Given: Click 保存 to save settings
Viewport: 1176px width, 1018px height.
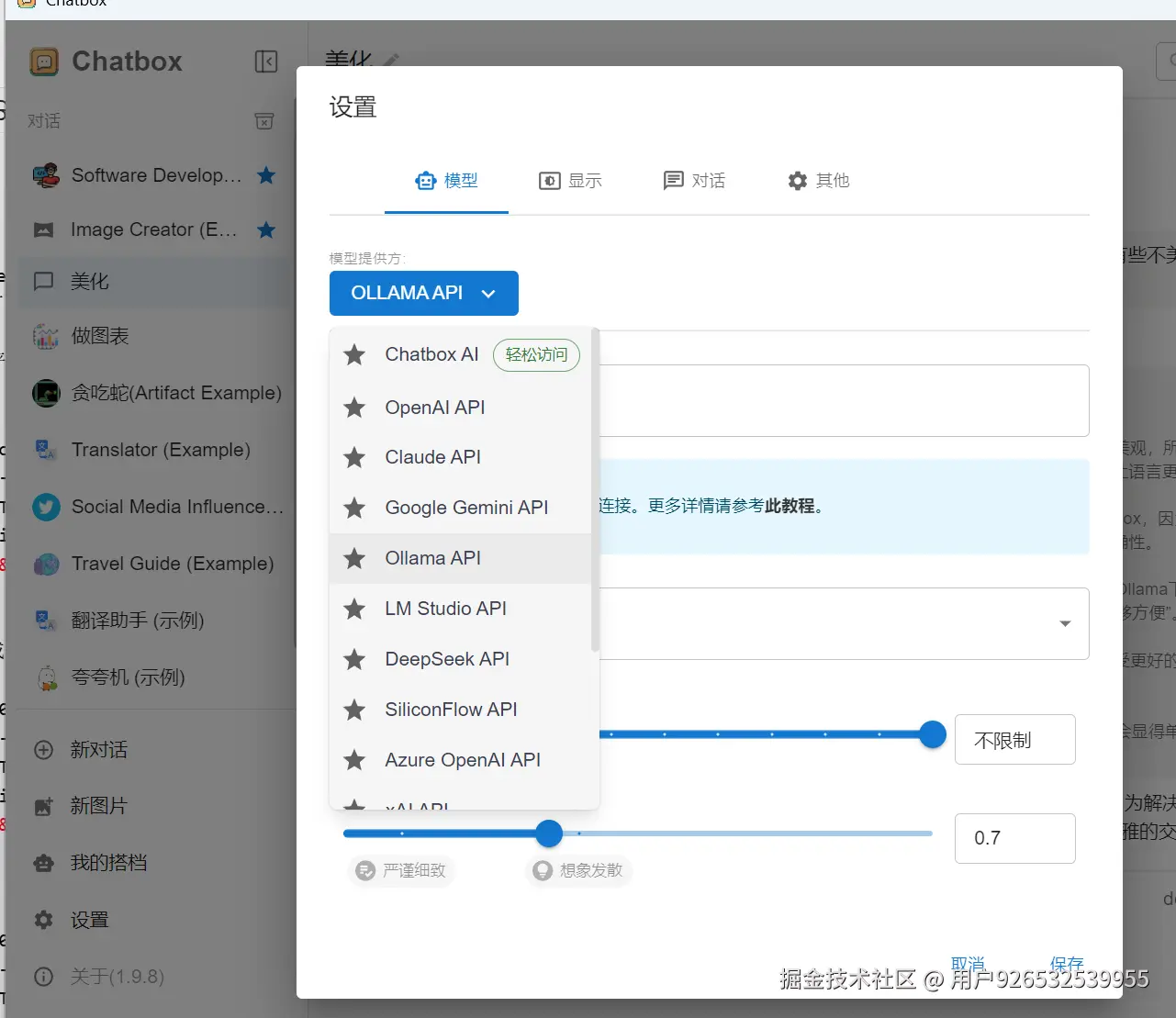Looking at the screenshot, I should click(x=1067, y=964).
